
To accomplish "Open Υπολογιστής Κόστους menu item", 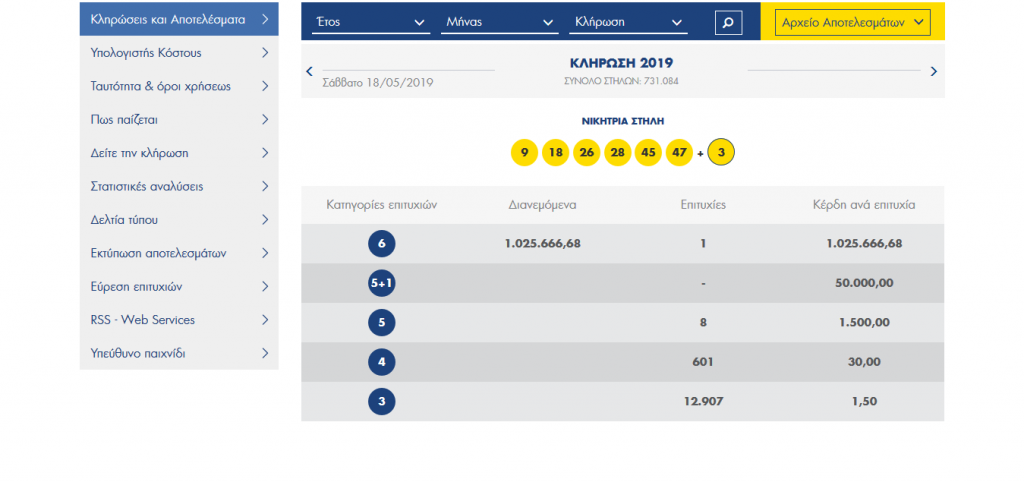I will tap(179, 52).
